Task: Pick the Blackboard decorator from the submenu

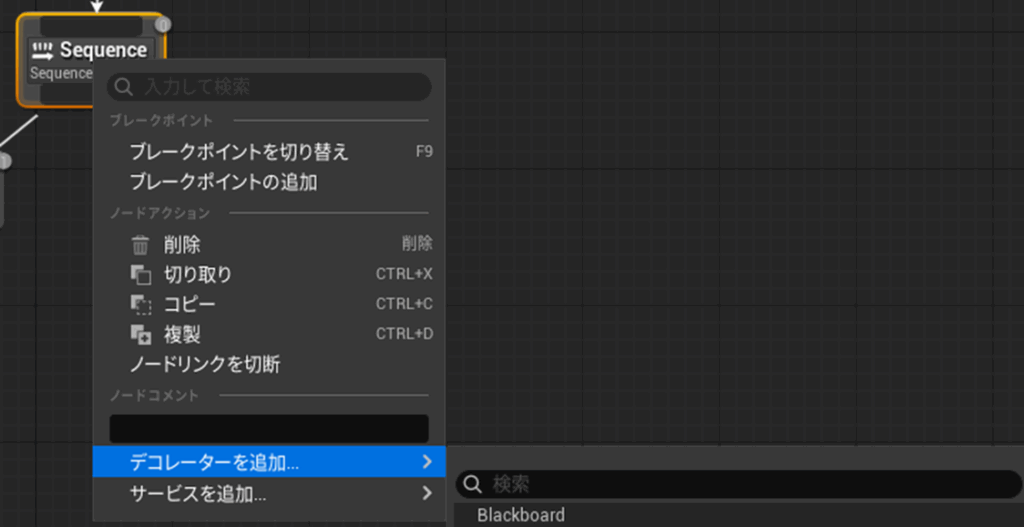Action: click(521, 516)
